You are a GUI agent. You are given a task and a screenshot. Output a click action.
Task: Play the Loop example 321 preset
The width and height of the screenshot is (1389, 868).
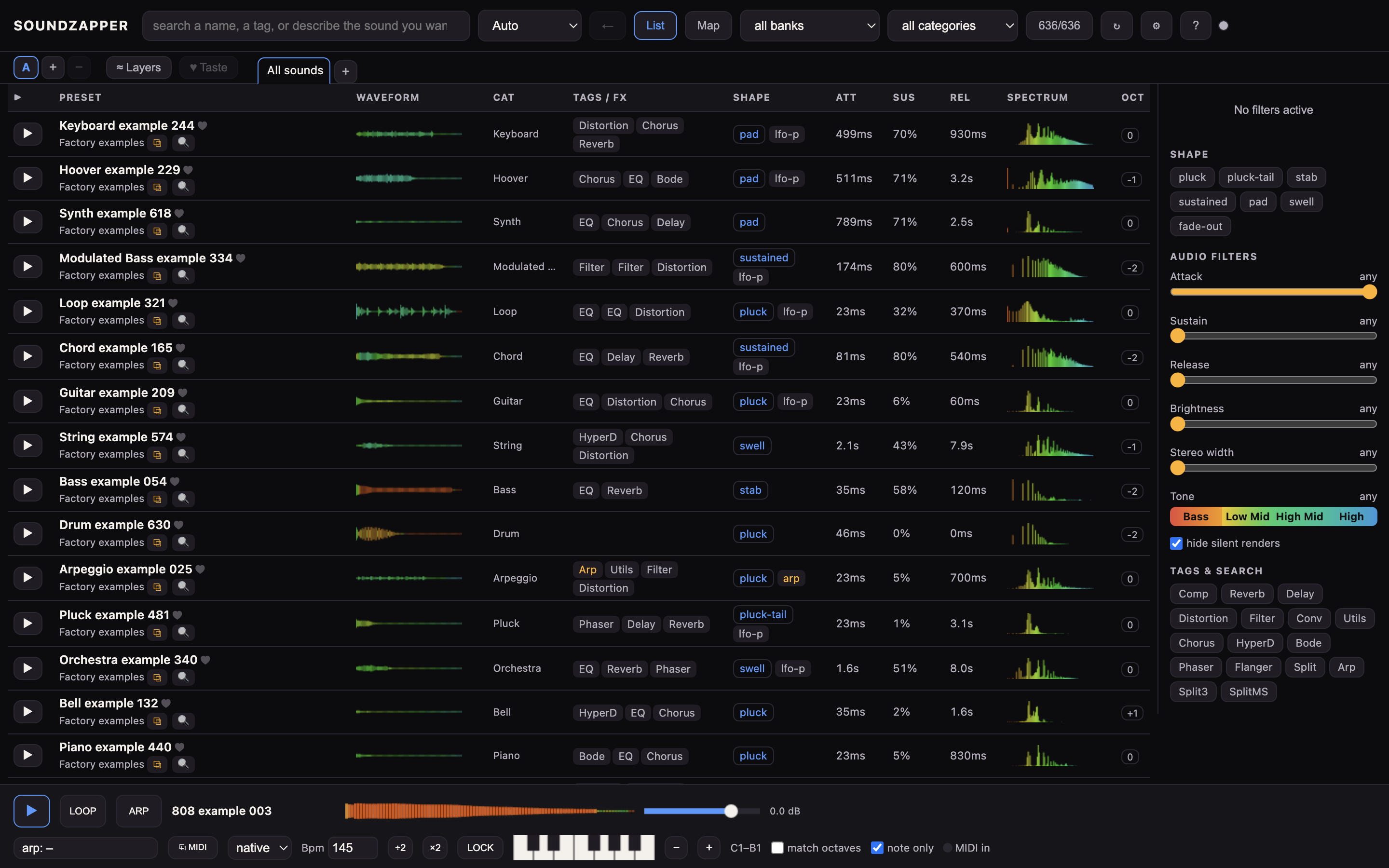tap(27, 311)
